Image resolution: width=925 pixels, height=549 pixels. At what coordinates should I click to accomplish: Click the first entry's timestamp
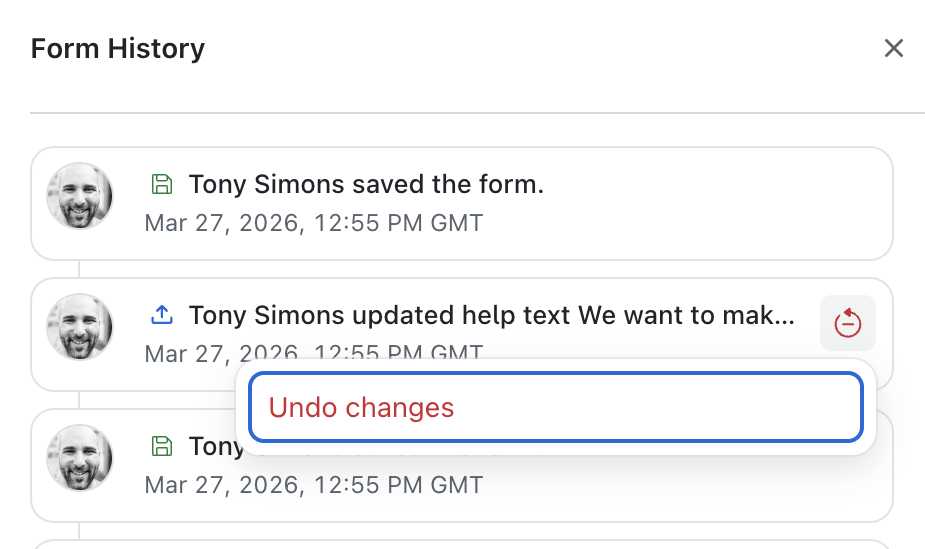[313, 222]
